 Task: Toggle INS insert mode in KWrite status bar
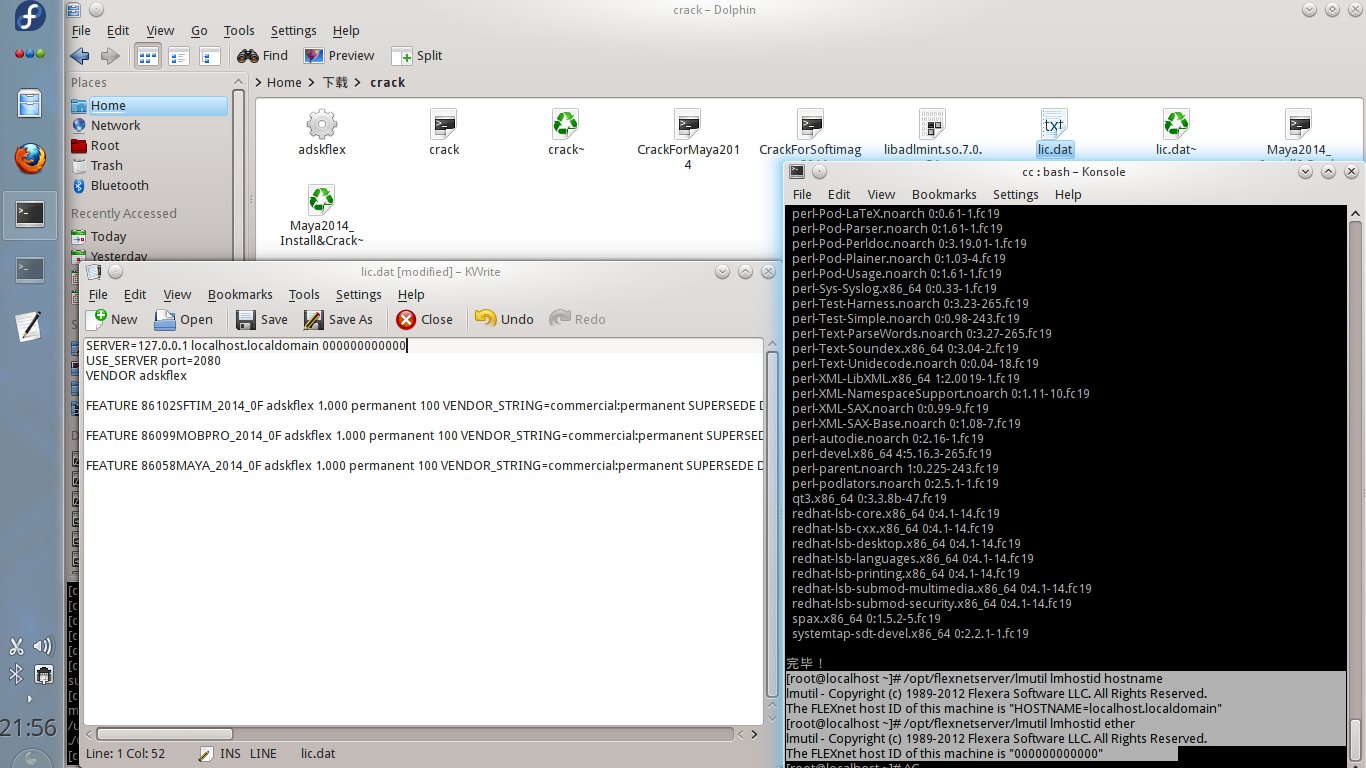pos(231,752)
